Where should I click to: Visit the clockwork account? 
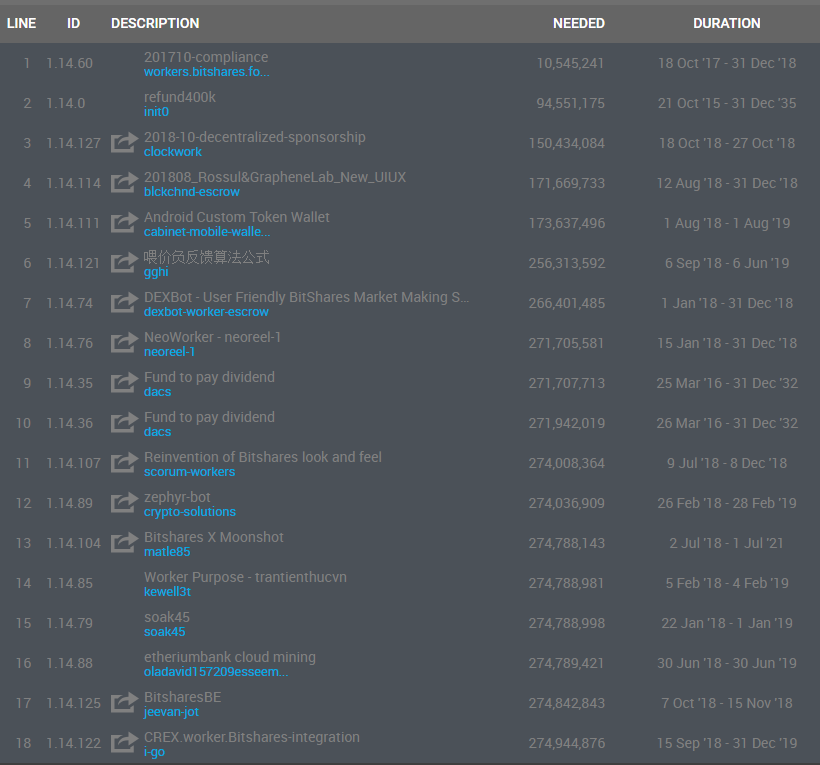coord(173,152)
